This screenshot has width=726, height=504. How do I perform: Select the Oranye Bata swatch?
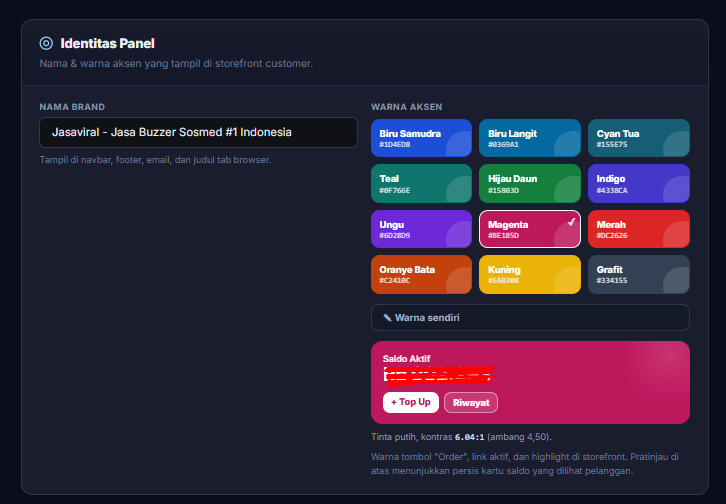pos(421,274)
